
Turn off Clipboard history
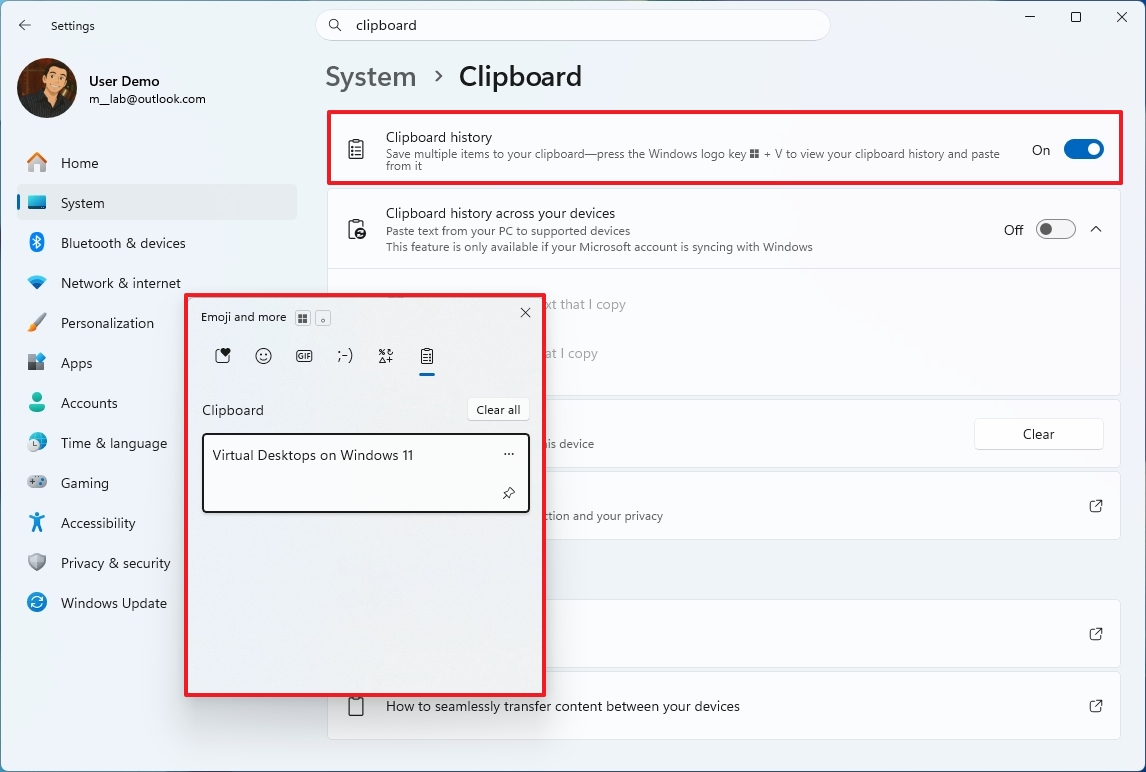pyautogui.click(x=1083, y=148)
